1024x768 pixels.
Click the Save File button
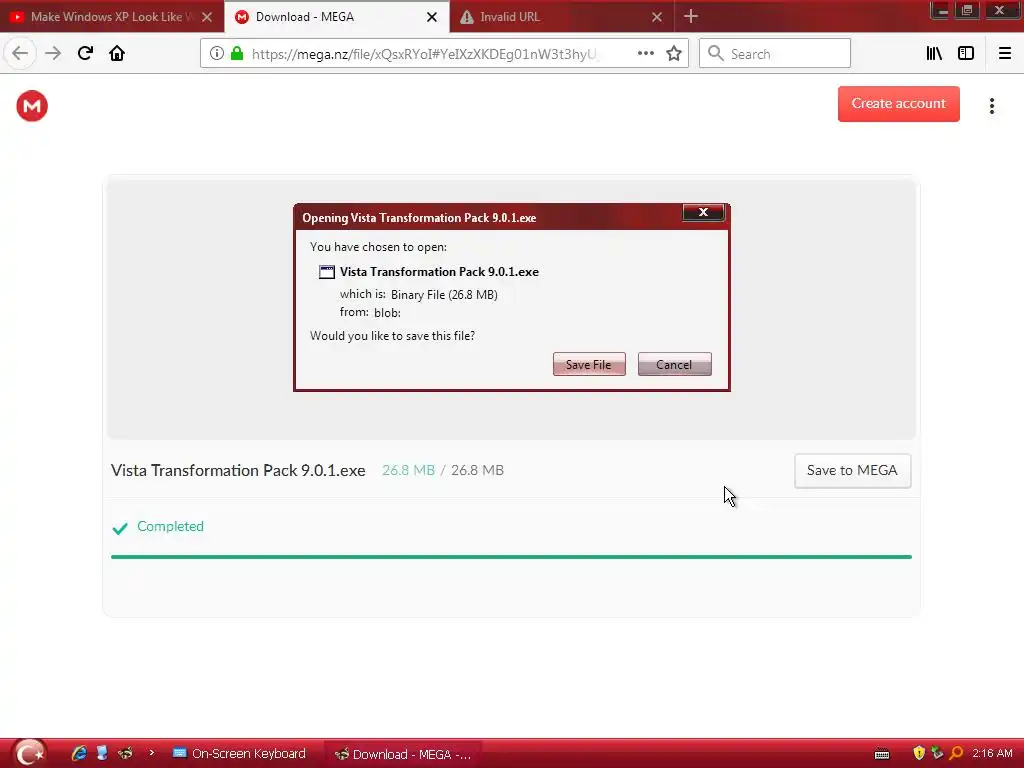tap(588, 364)
